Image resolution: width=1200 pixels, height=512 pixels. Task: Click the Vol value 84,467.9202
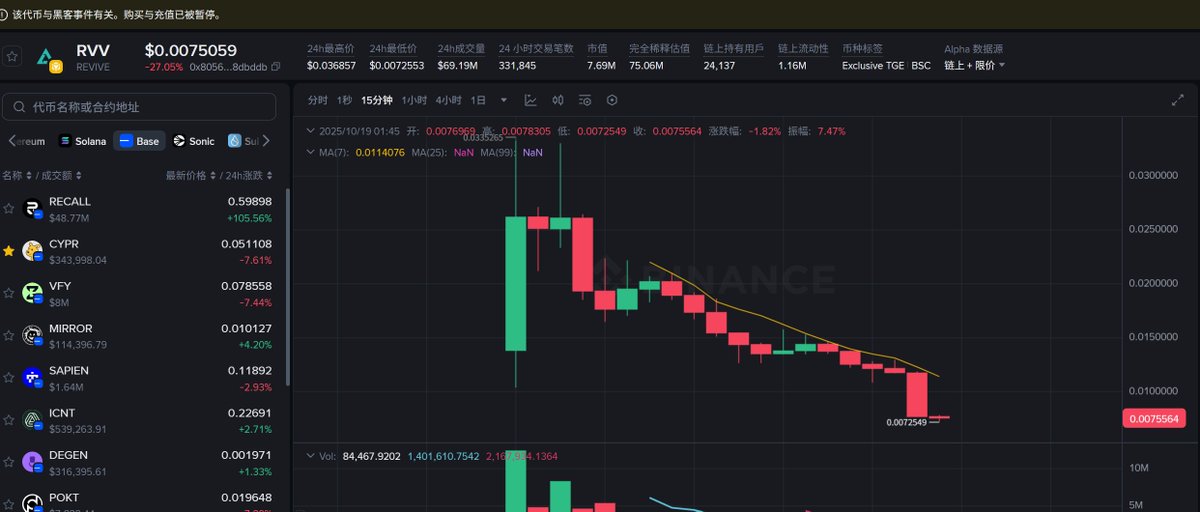pos(371,456)
